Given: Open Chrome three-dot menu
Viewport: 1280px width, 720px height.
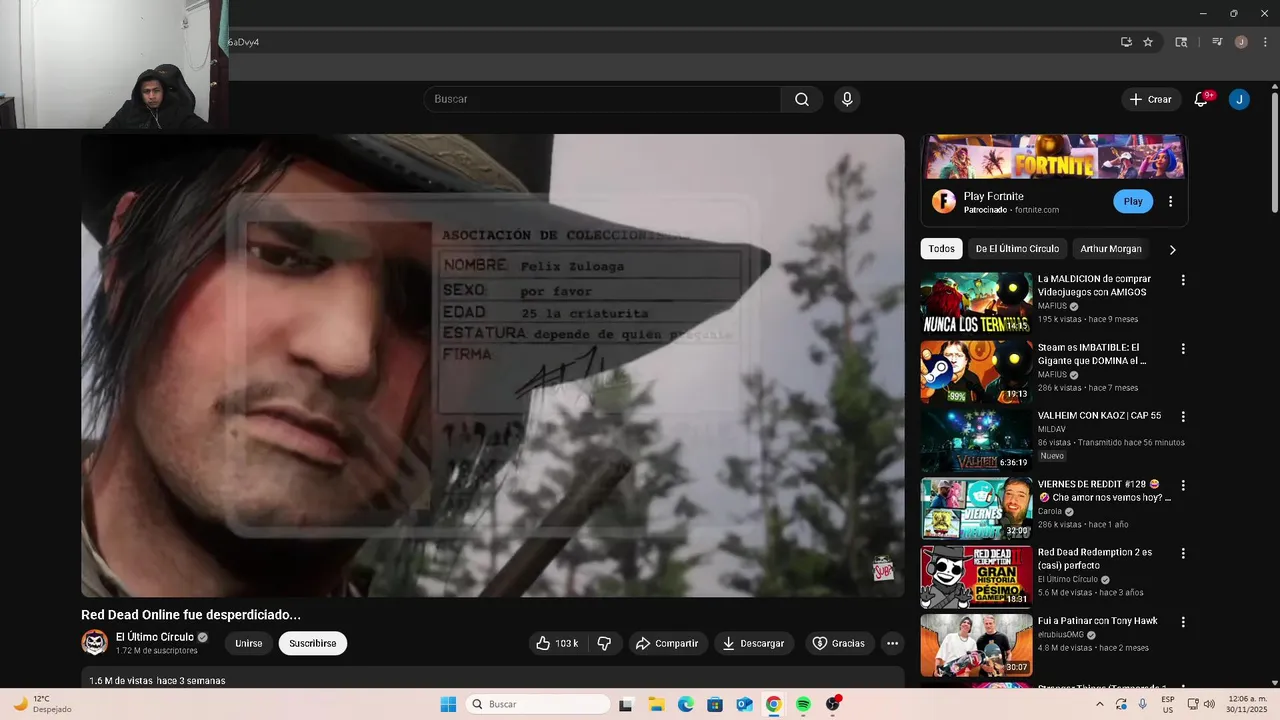Looking at the screenshot, I should tap(1265, 42).
